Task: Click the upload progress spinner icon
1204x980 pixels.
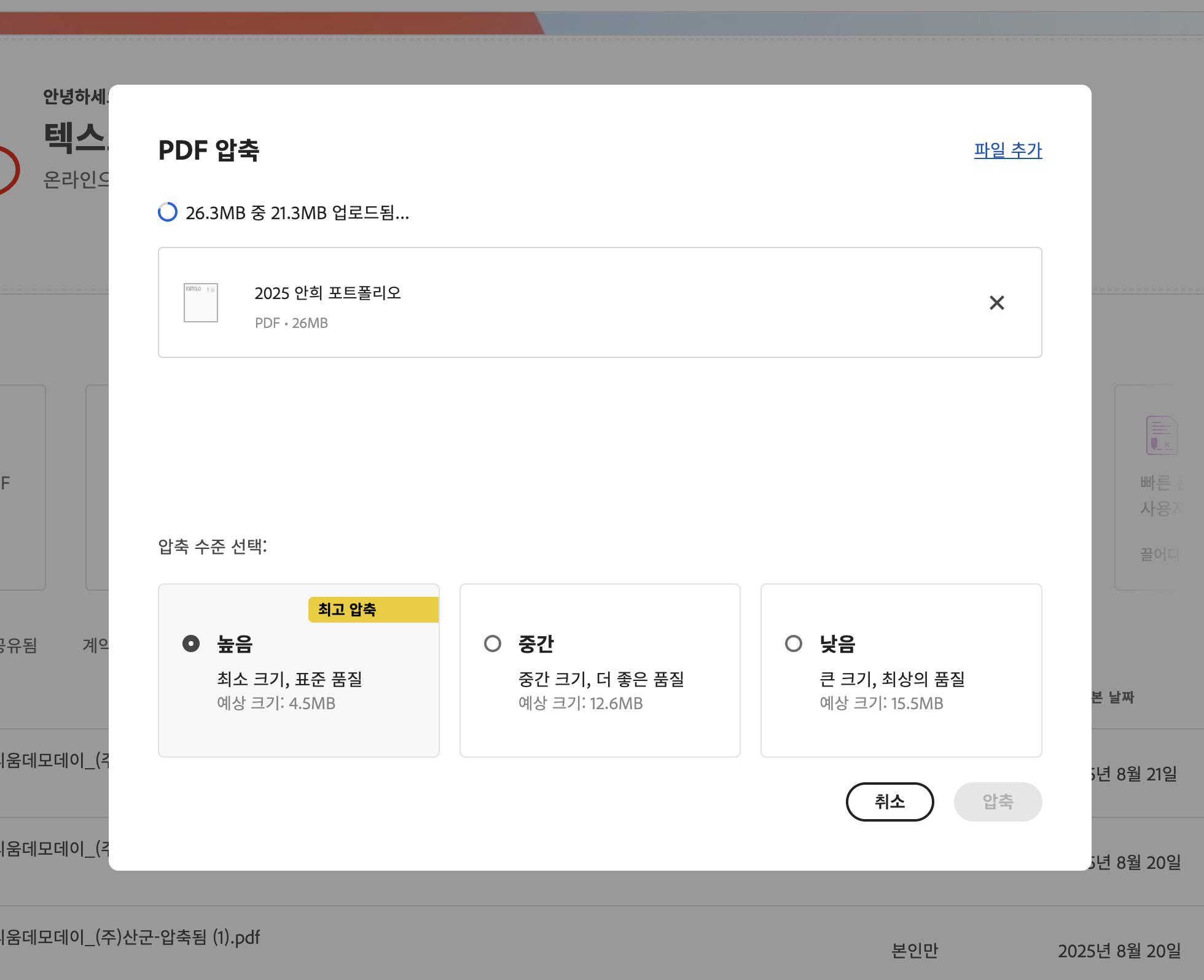Action: click(x=168, y=212)
